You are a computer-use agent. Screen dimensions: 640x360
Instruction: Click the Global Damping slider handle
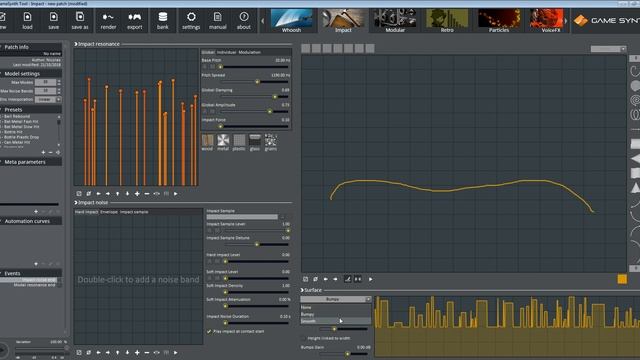(275, 97)
